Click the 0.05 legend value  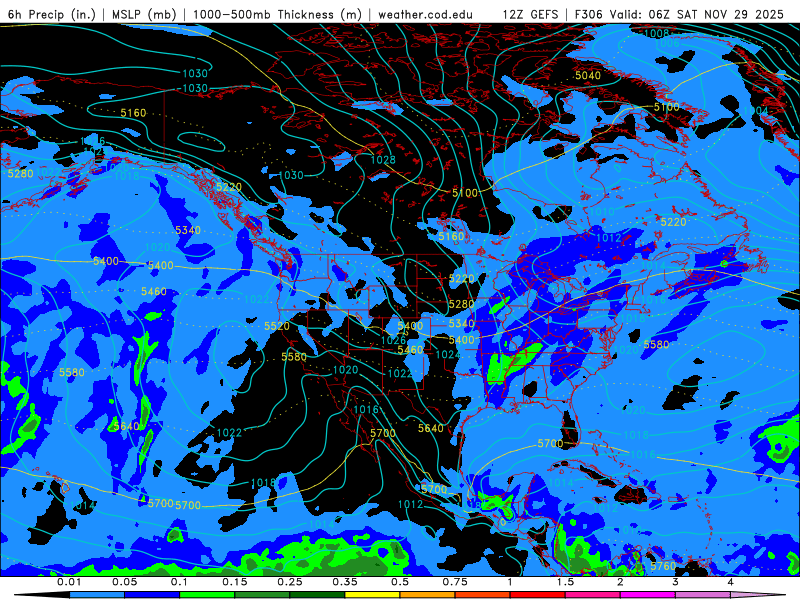[x=124, y=582]
